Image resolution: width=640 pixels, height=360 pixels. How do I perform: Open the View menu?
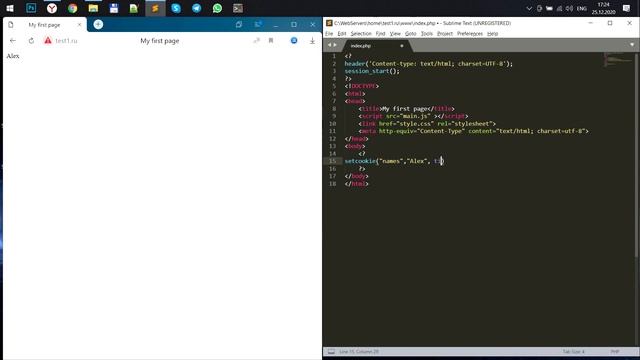point(395,33)
